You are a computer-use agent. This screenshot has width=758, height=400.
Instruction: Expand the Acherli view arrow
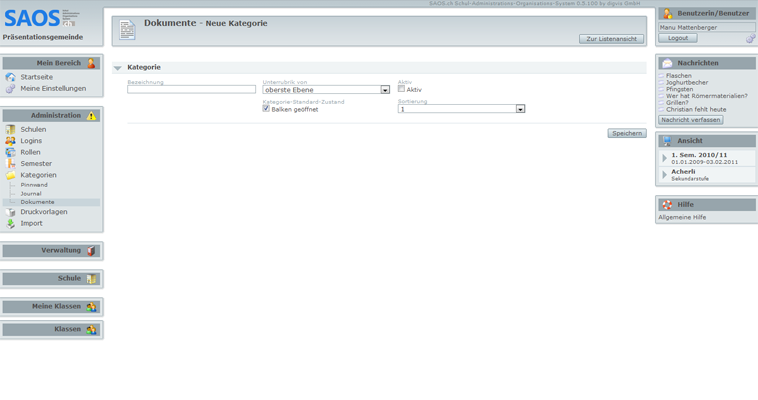(665, 175)
